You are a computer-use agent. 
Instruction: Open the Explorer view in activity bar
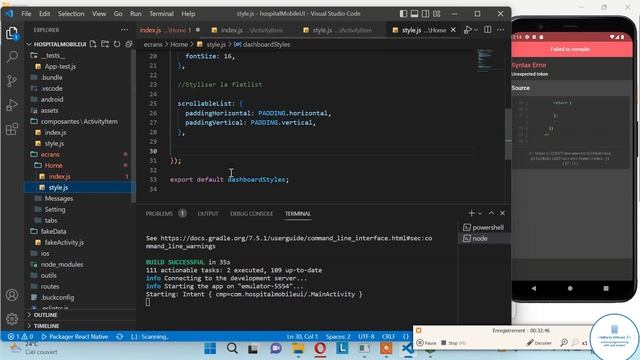12,33
